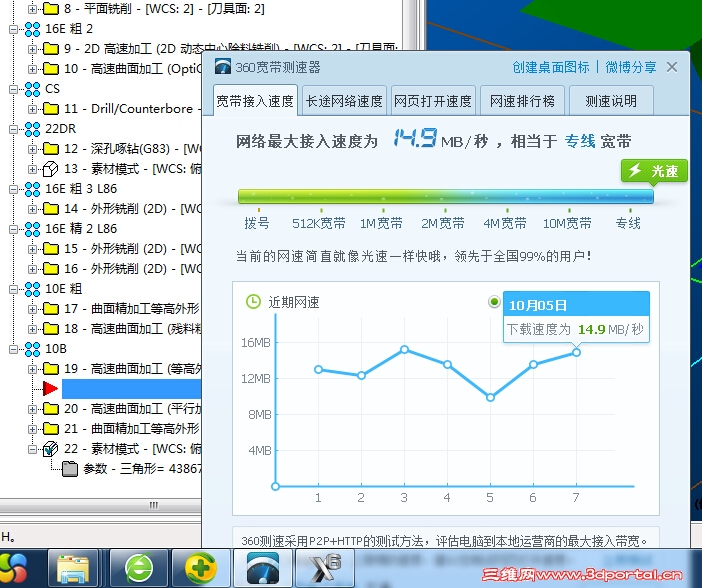Click the 10M宽带 speed level label
Viewport: 702px width, 588px height.
point(567,223)
